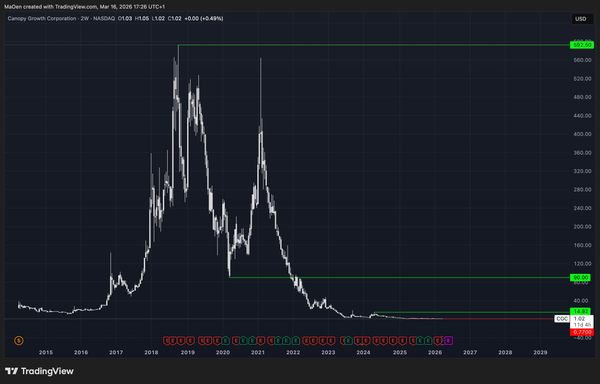Image resolution: width=600 pixels, height=384 pixels.
Task: Open the USD currency selector
Action: [x=582, y=19]
